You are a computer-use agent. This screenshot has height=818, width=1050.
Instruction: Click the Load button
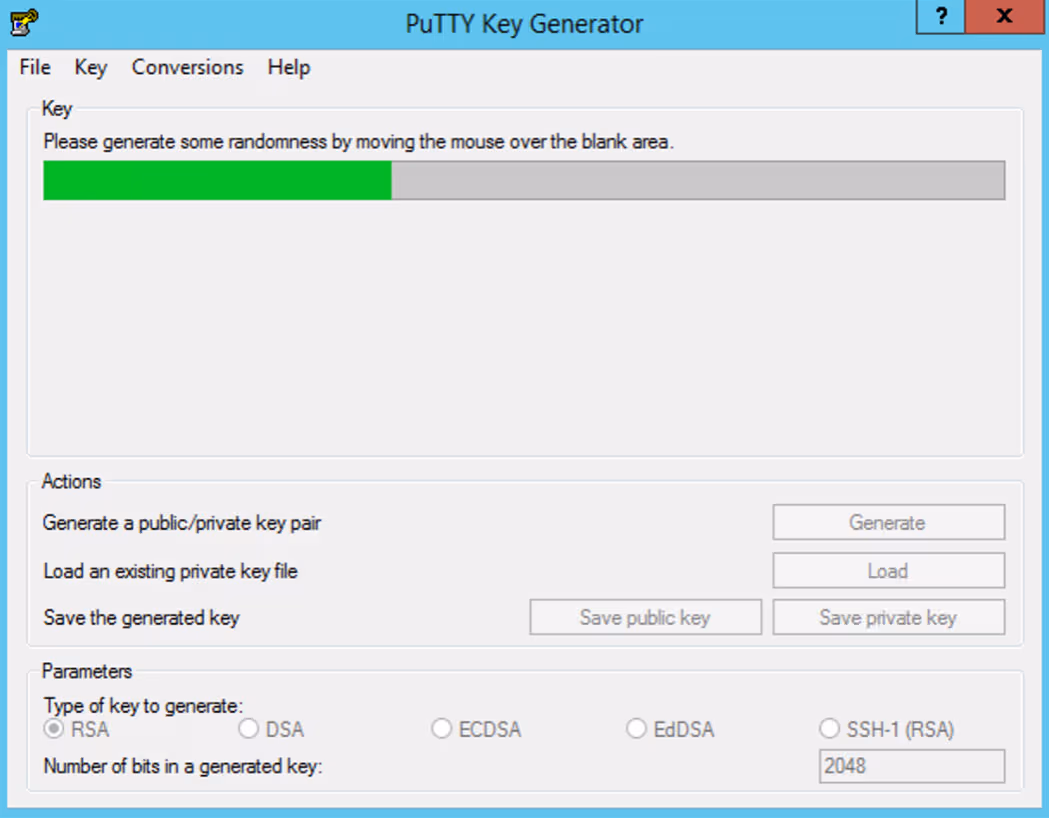click(x=889, y=570)
